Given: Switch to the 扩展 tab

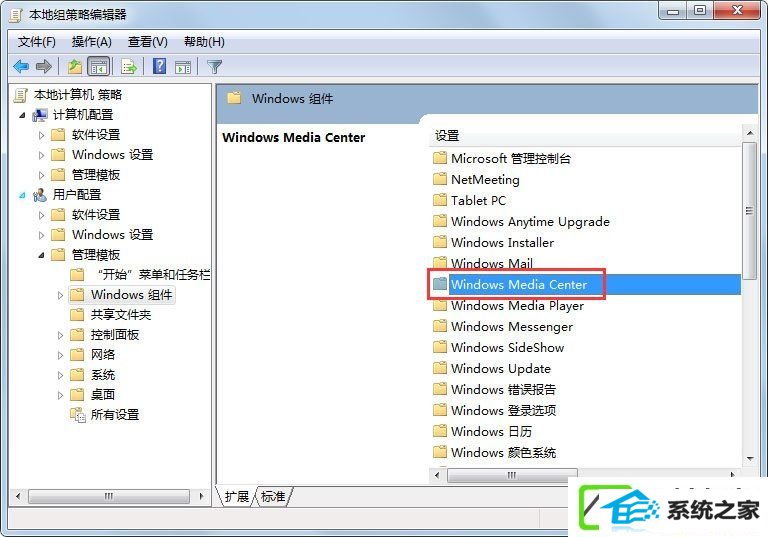Looking at the screenshot, I should 237,496.
